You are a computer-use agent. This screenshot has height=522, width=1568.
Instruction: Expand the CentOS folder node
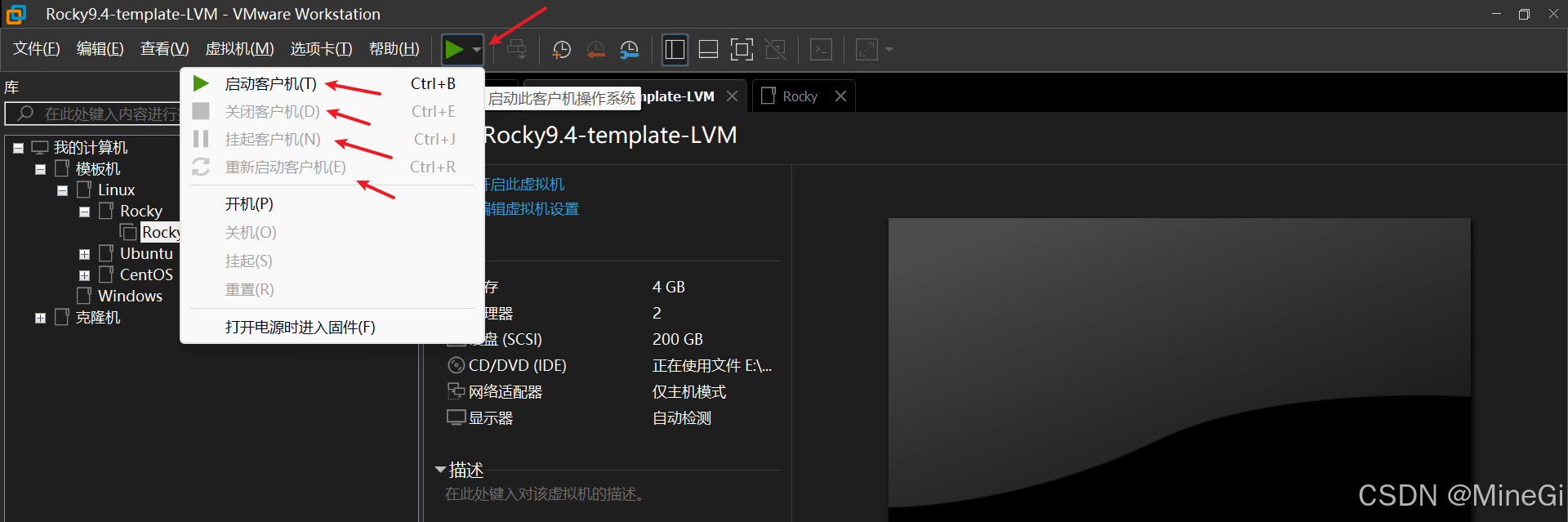click(x=84, y=276)
